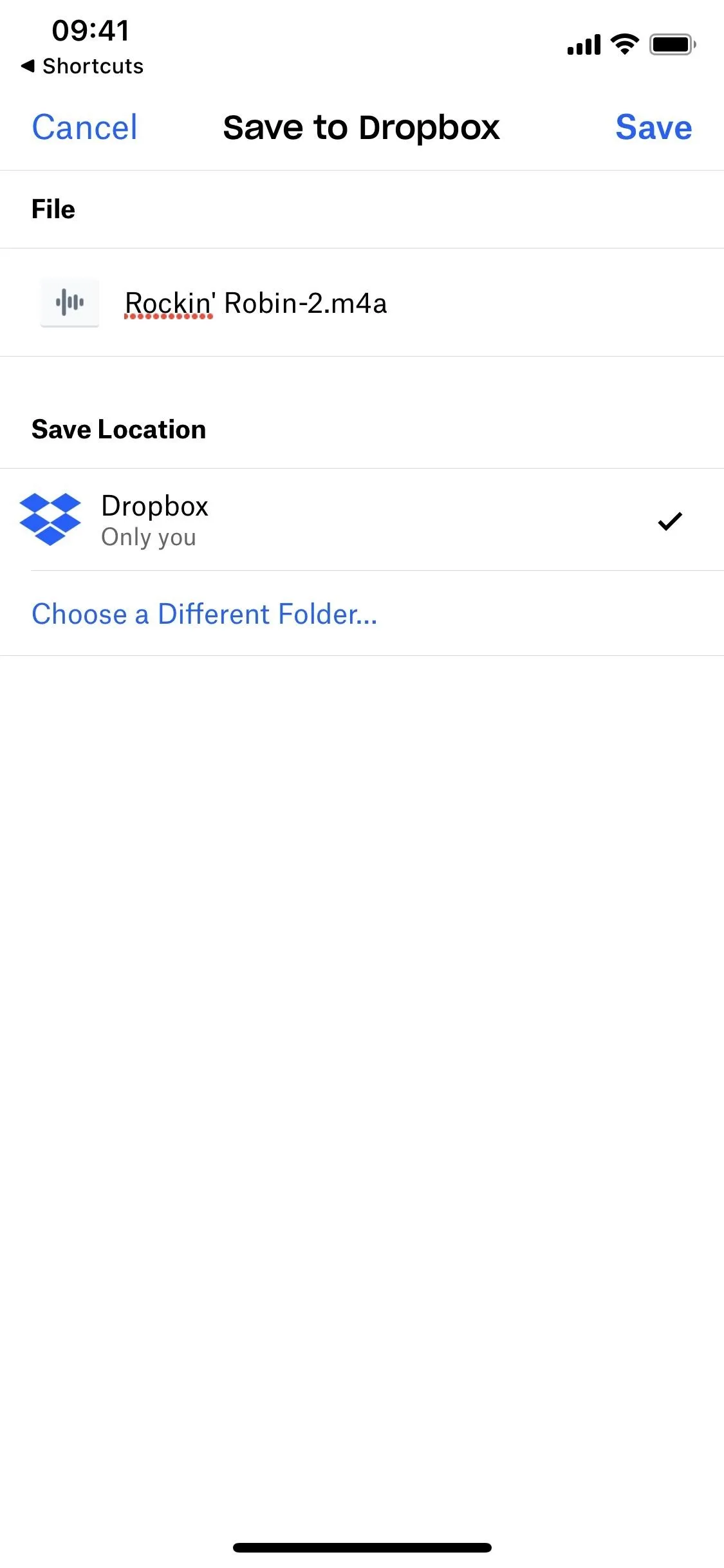Screen dimensions: 724x1568
Task: Open Choose a Different Folder
Action: coord(205,614)
